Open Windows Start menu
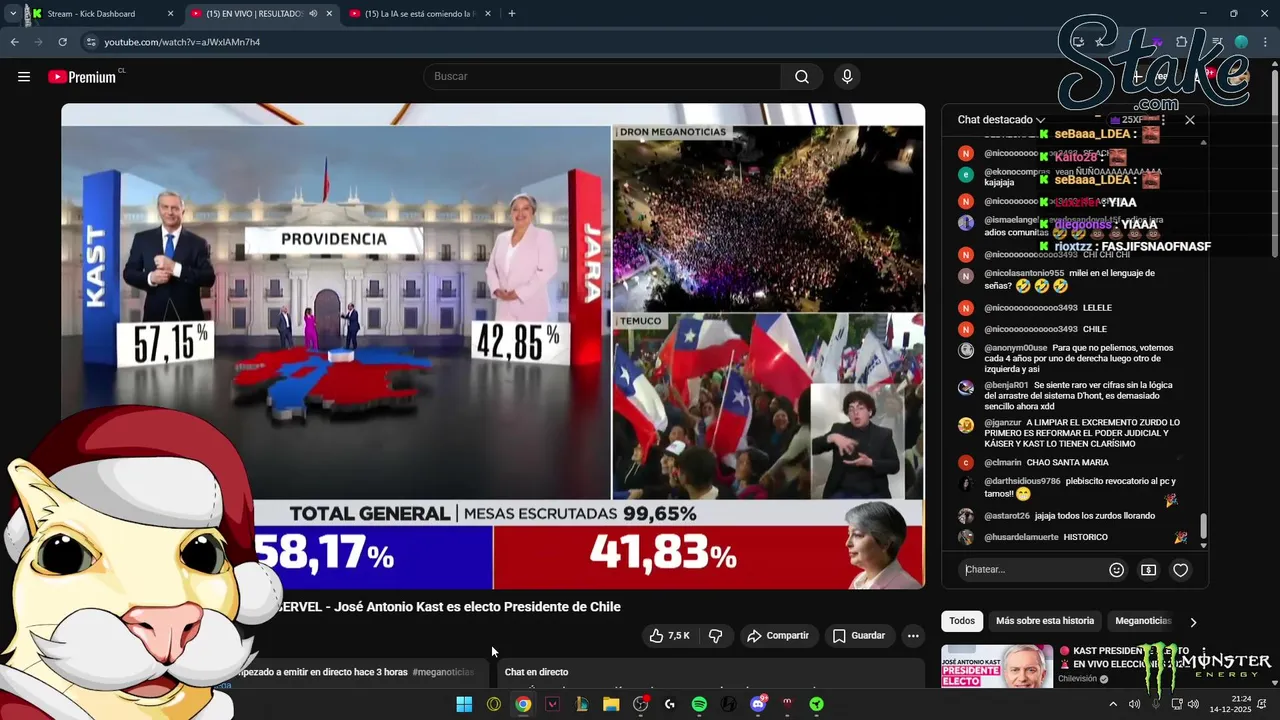 pos(464,704)
